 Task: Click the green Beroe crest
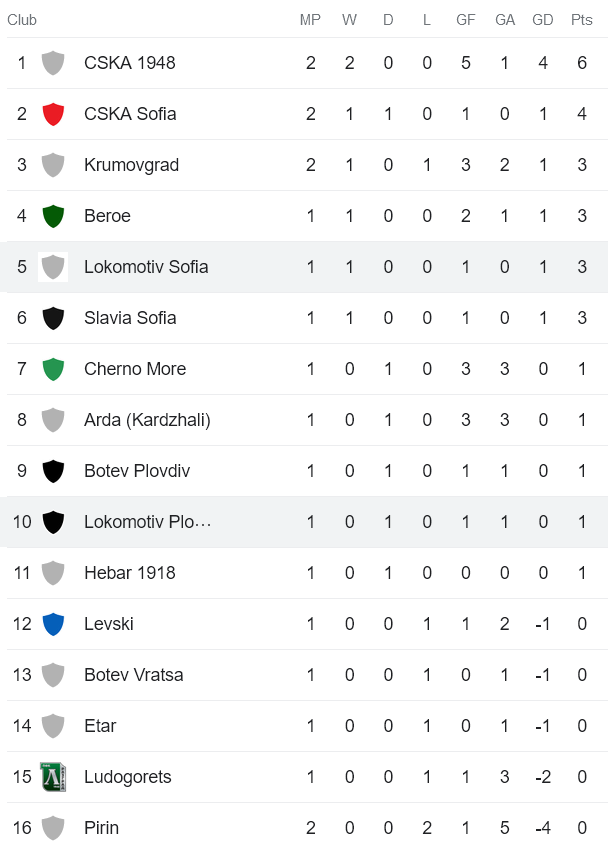click(52, 216)
